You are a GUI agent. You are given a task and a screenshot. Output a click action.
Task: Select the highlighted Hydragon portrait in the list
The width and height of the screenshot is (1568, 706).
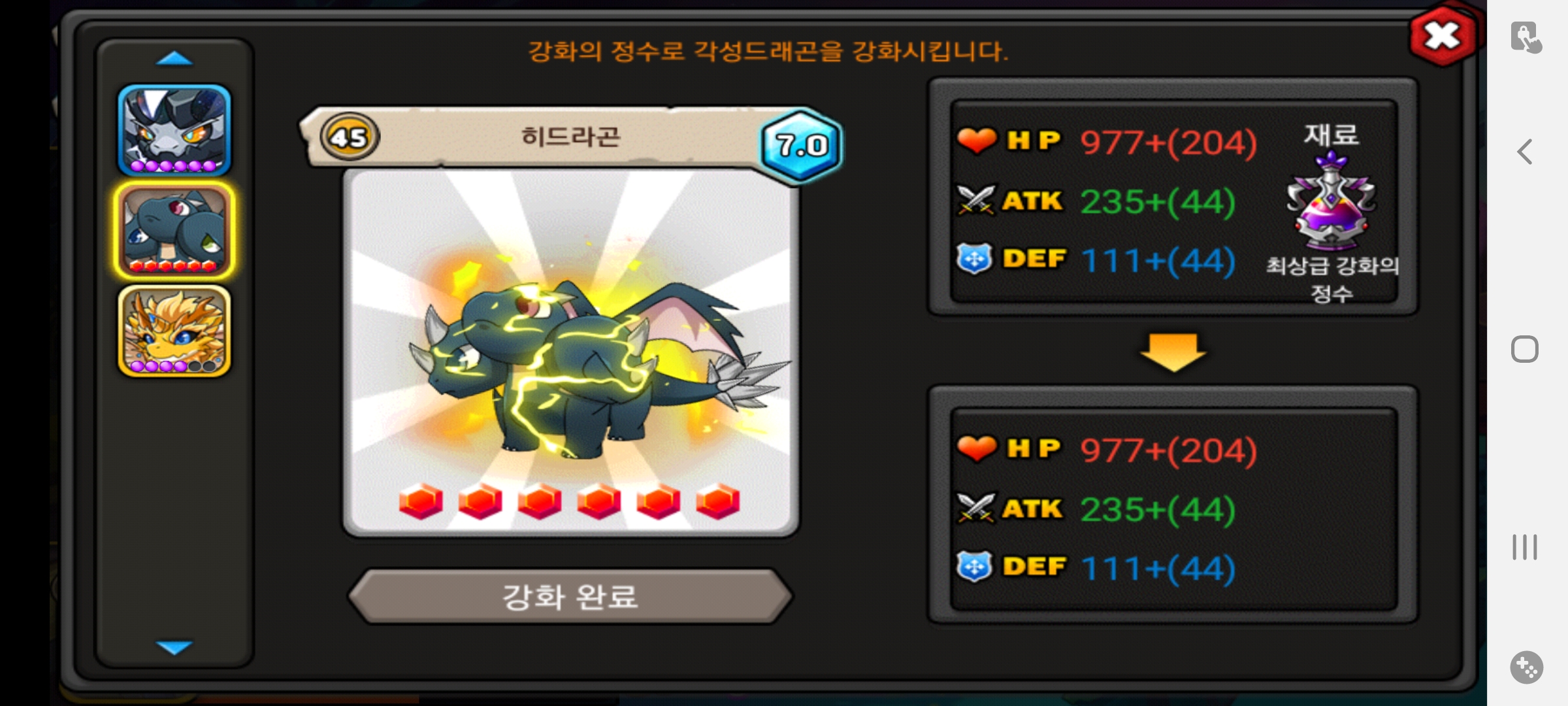point(174,230)
